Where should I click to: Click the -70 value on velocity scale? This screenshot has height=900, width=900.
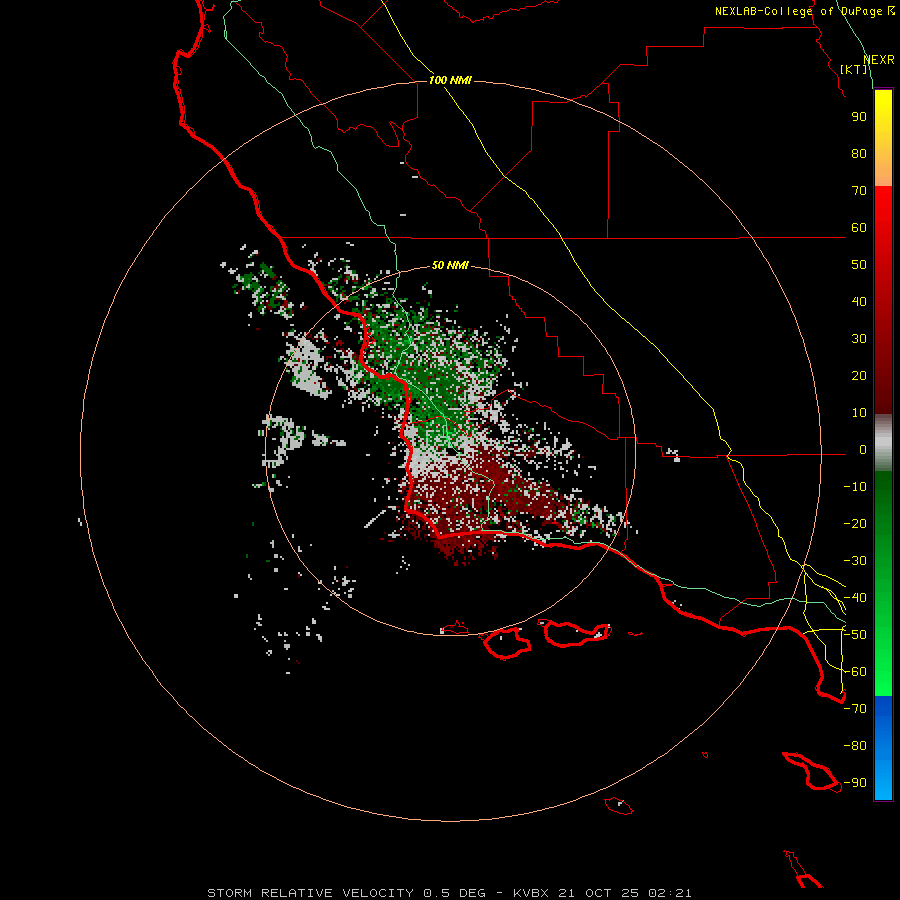coord(855,709)
